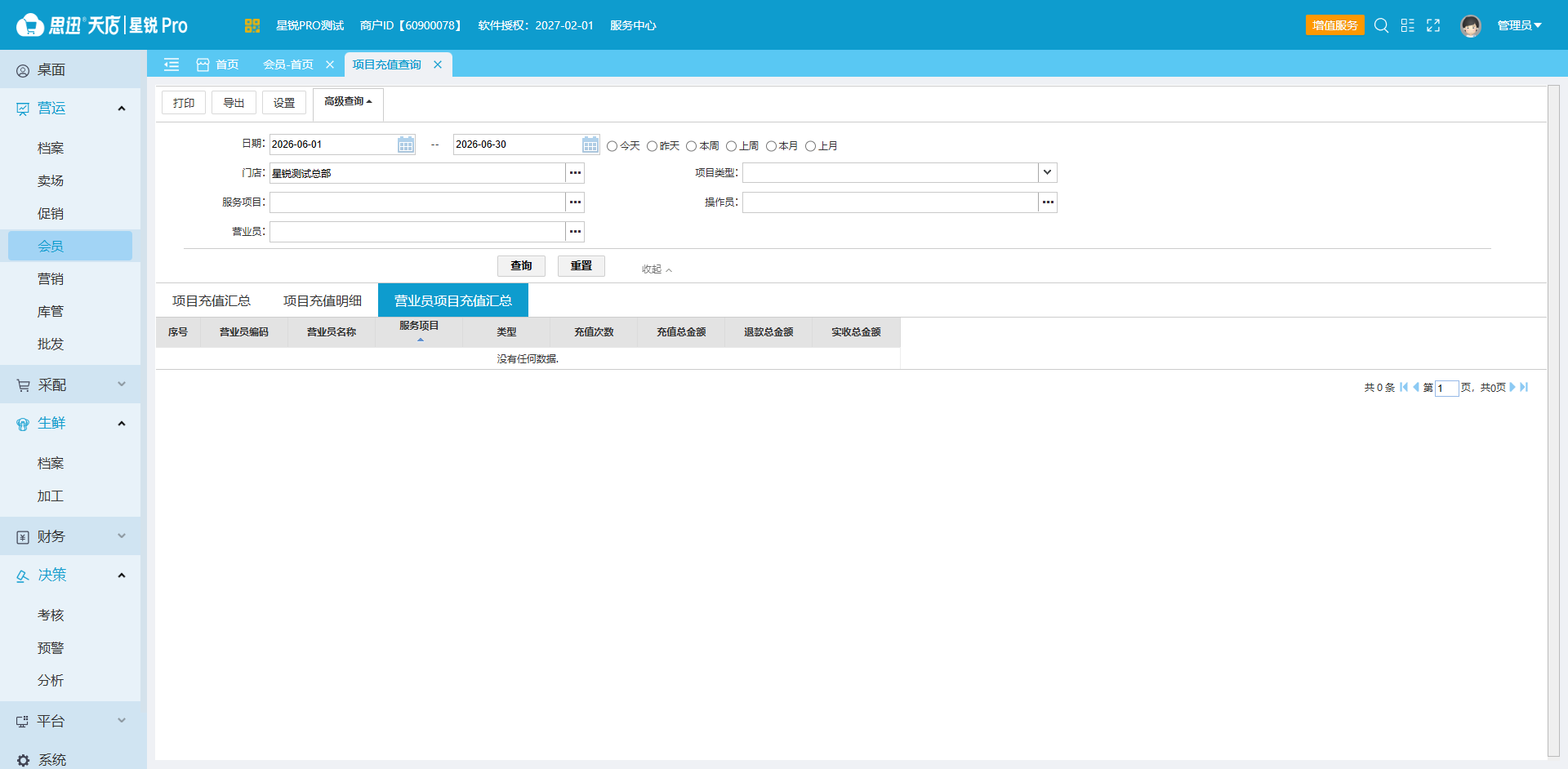Switch to the 会员-首页 tab
The width and height of the screenshot is (1568, 769).
288,64
